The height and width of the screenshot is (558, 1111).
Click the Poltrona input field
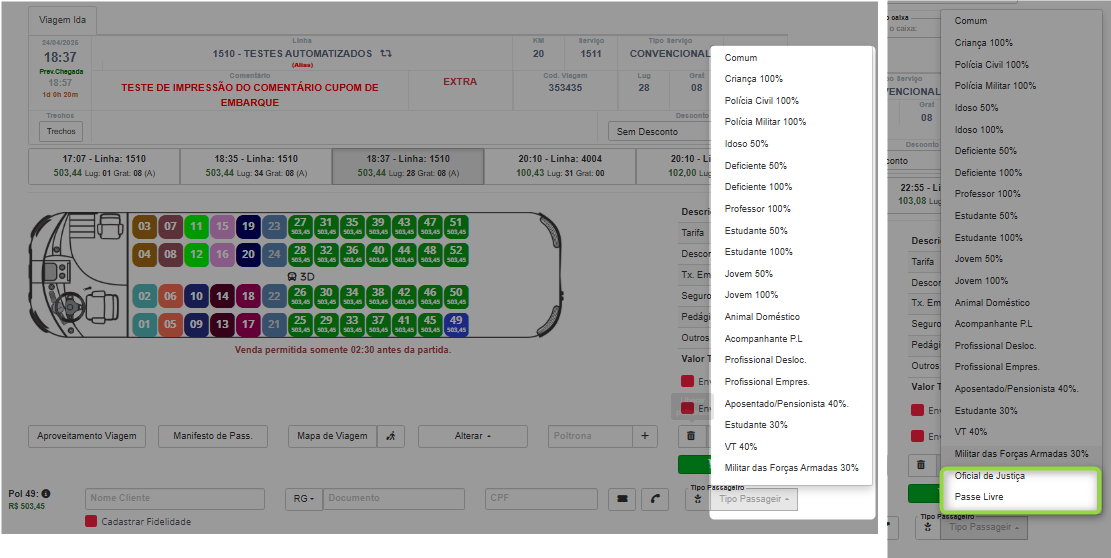pos(590,436)
